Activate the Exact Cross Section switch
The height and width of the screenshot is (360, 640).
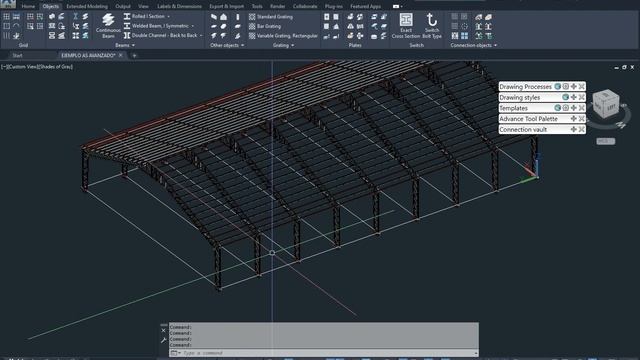tap(406, 25)
